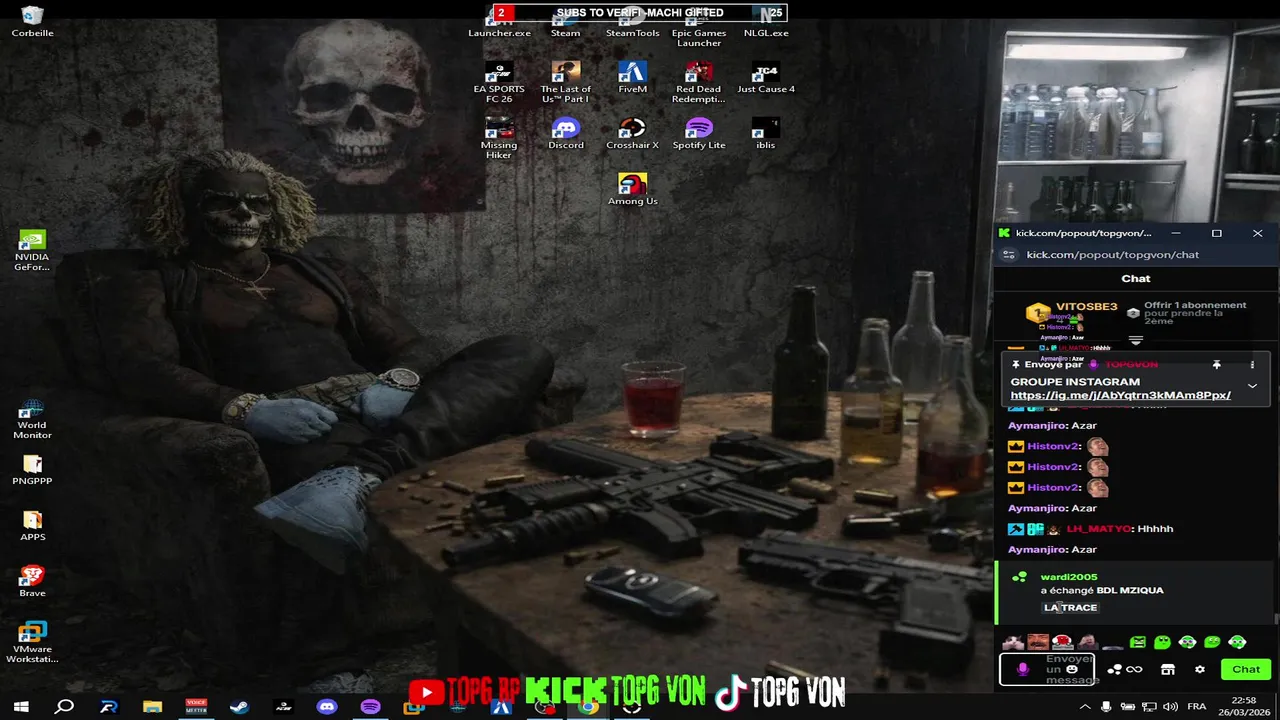Open the NVIDIA GeForce desktop shortcut
The height and width of the screenshot is (720, 1280).
coord(32,251)
